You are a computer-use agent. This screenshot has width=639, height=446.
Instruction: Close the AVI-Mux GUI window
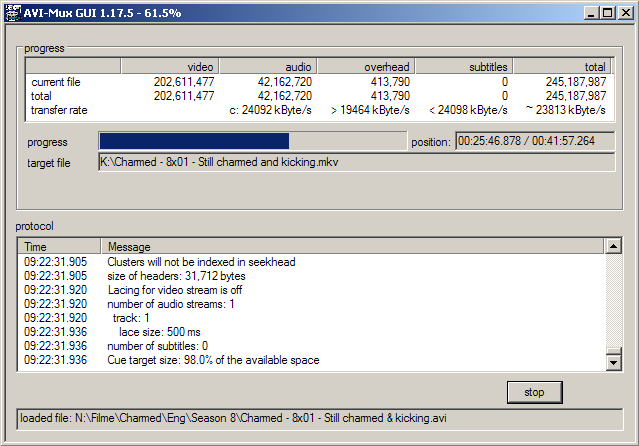(x=625, y=12)
